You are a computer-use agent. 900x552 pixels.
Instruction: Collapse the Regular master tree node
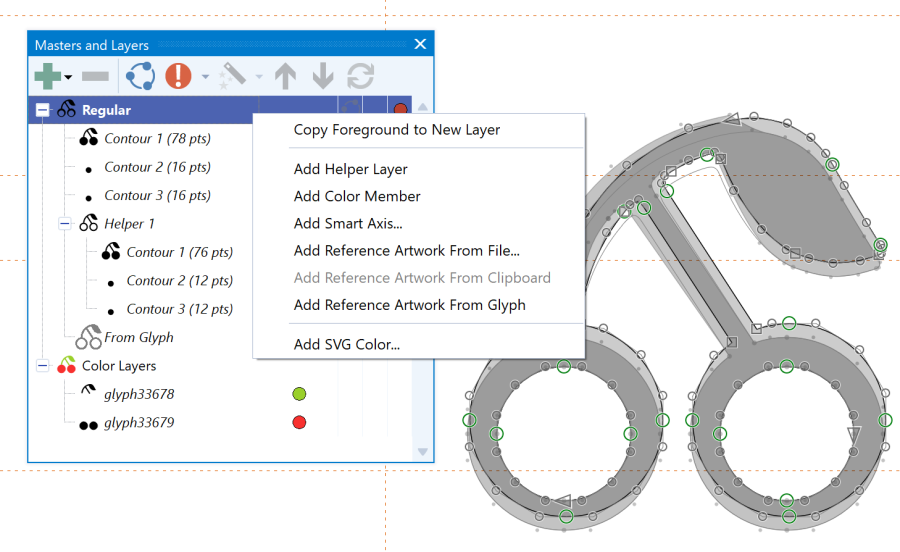tap(42, 110)
